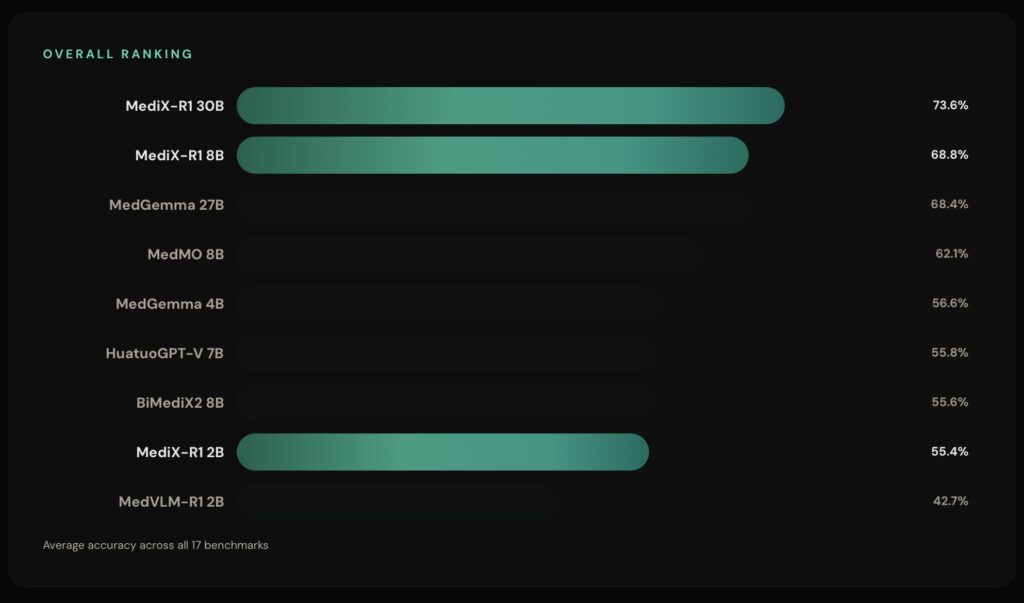This screenshot has height=603, width=1024.
Task: Click the HuatuoGPT-V 7B label
Action: (x=164, y=353)
